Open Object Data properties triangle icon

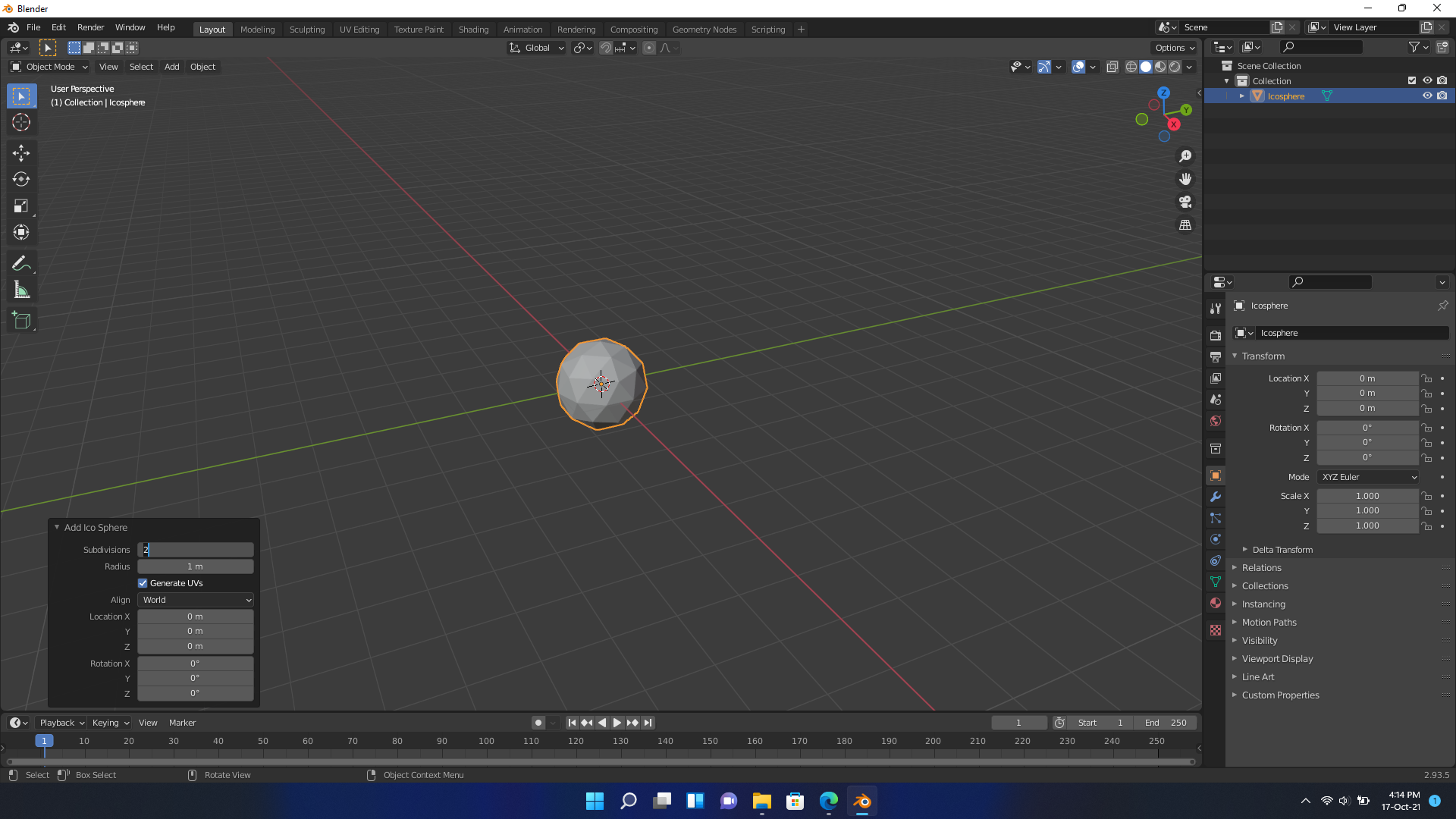click(x=1216, y=582)
